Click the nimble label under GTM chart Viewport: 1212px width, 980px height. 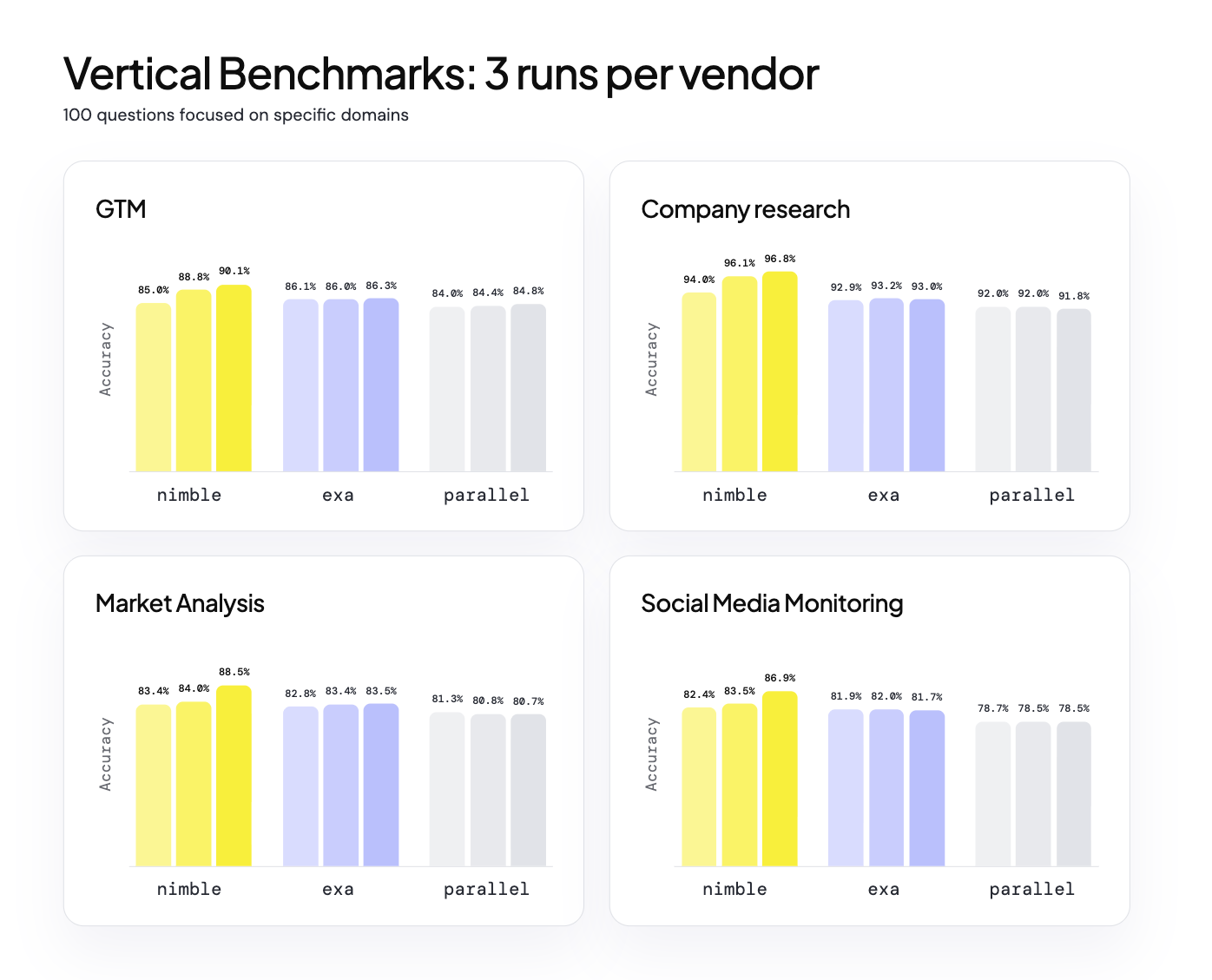click(189, 495)
